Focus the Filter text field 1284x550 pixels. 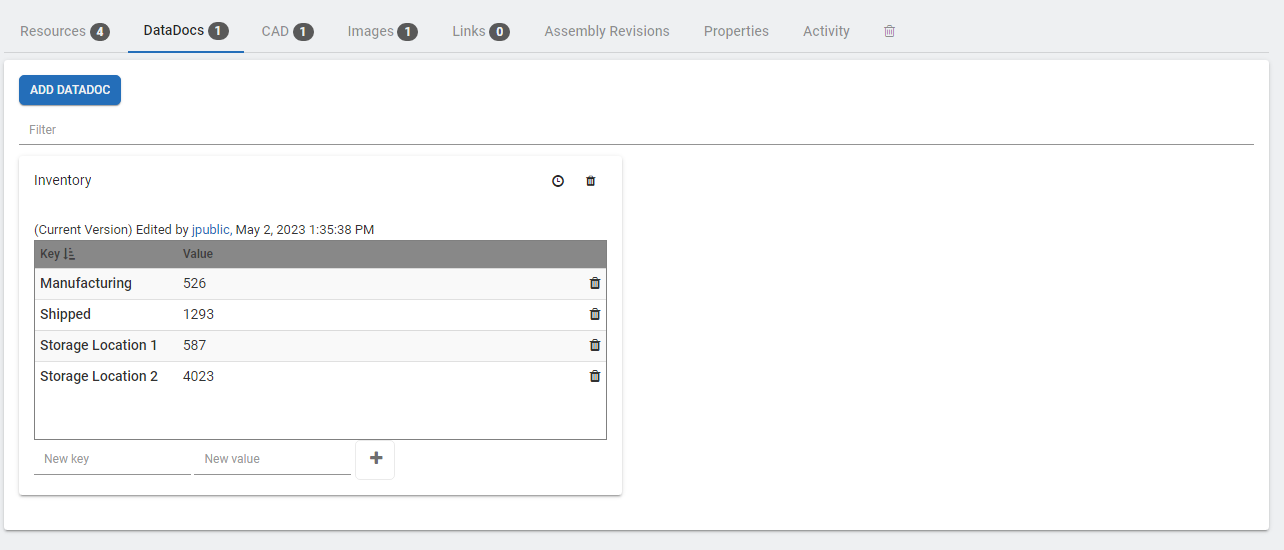click(x=636, y=130)
